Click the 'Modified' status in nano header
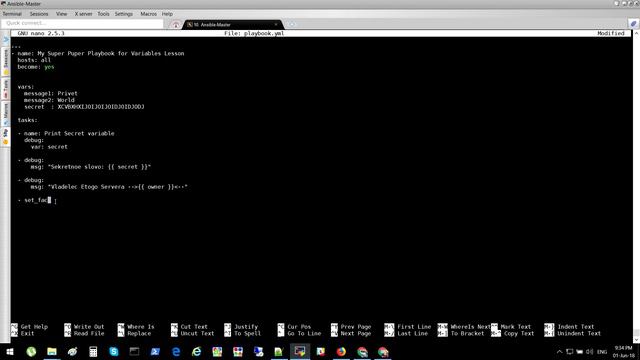The height and width of the screenshot is (360, 640). 611,33
